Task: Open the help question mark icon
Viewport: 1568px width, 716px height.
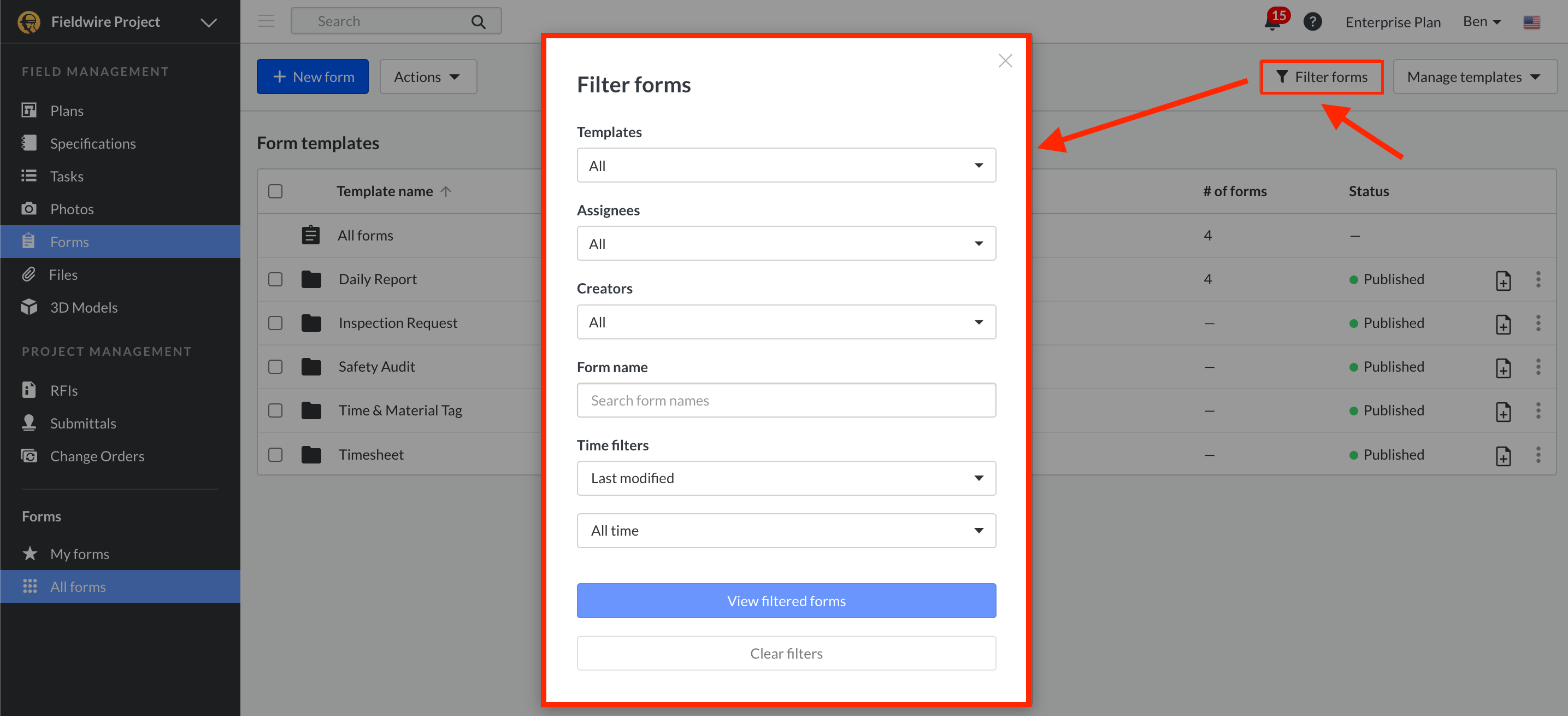Action: [1312, 22]
